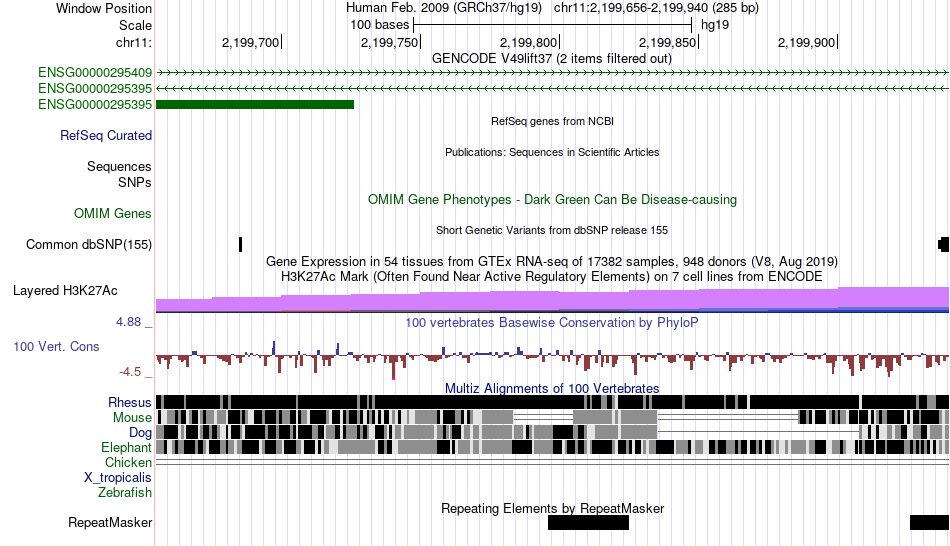Viewport: 950px width, 546px height.
Task: Click the Sequences track label
Action: click(x=119, y=167)
